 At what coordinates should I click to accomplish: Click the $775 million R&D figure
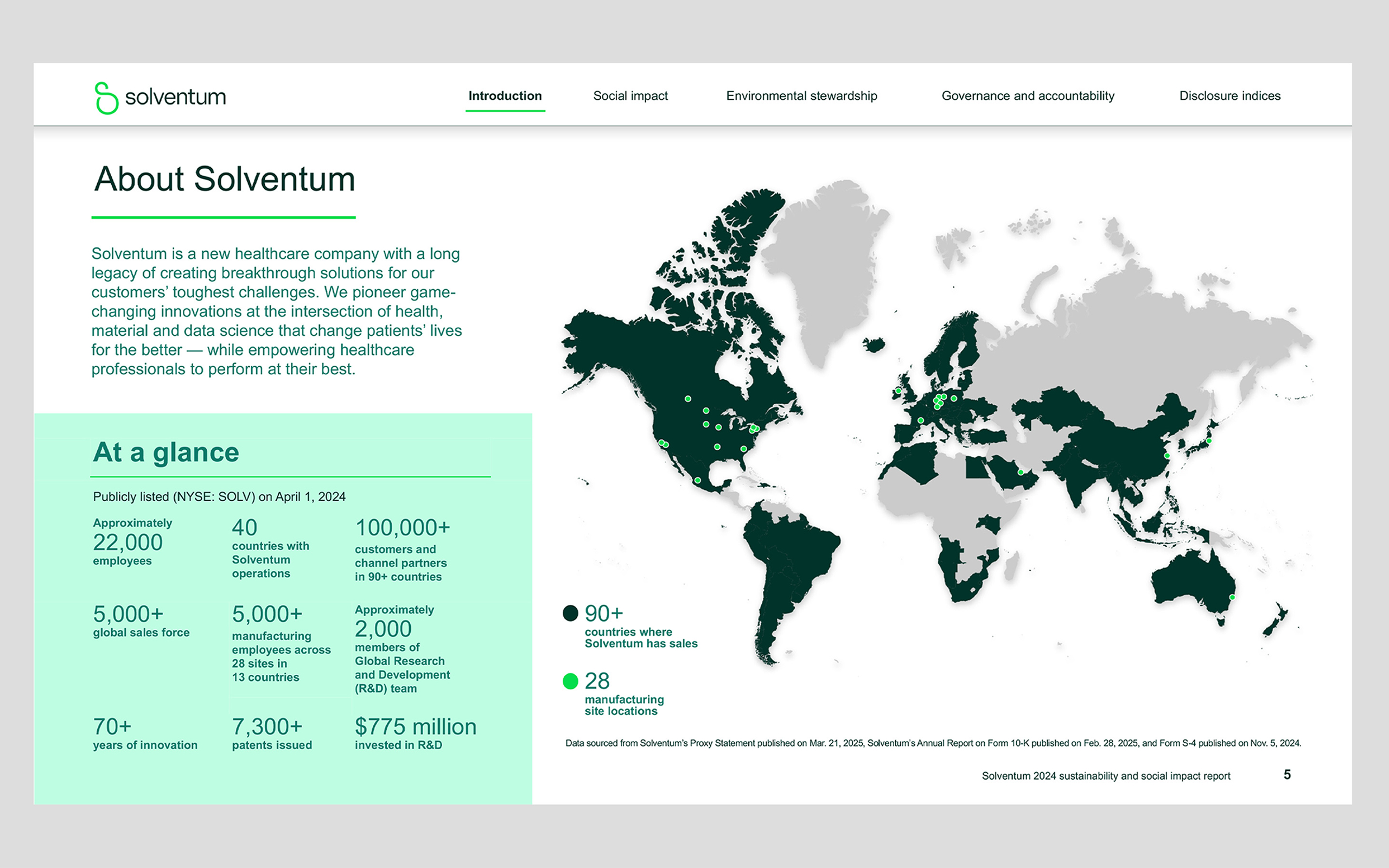click(x=415, y=727)
